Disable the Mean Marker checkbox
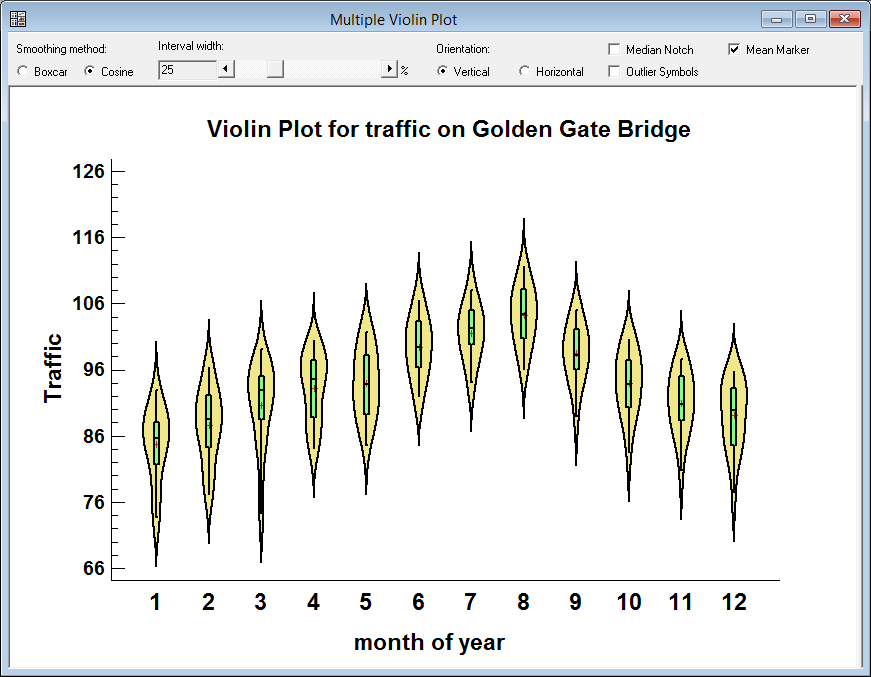 point(733,48)
